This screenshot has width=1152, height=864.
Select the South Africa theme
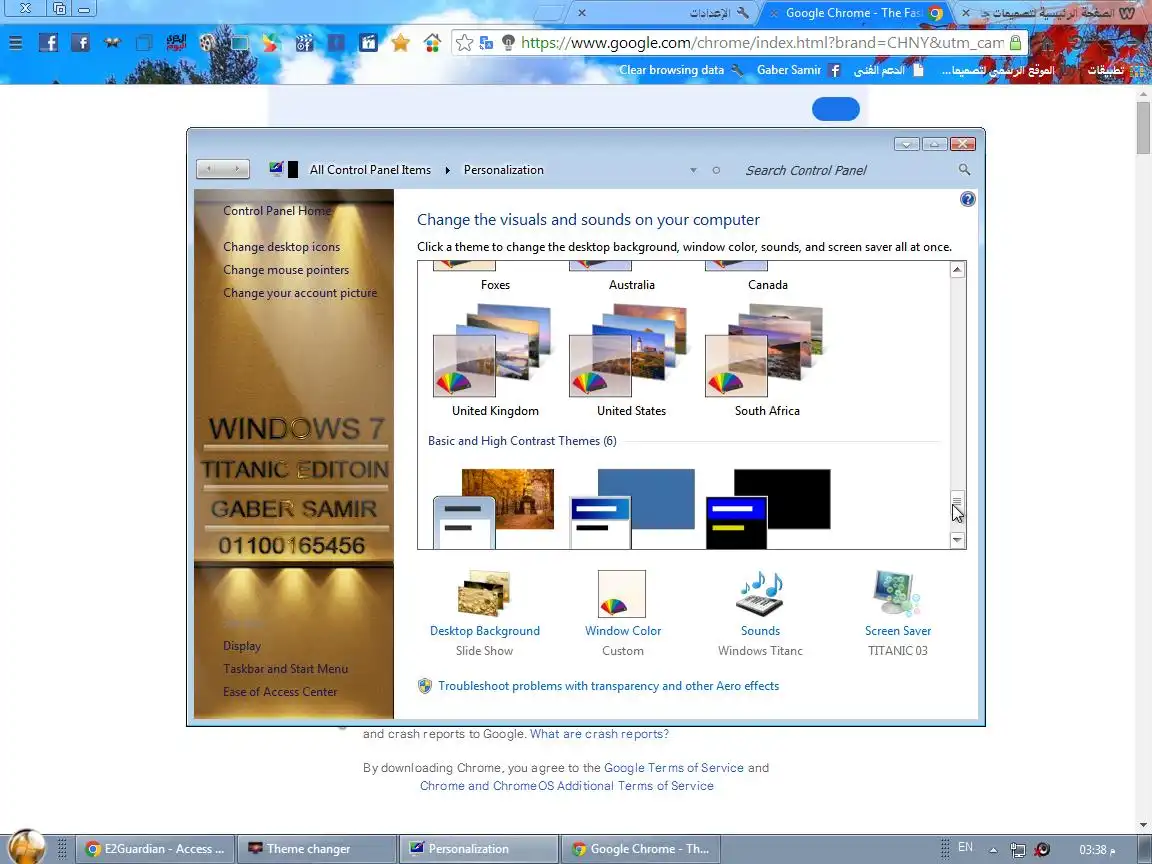click(767, 360)
